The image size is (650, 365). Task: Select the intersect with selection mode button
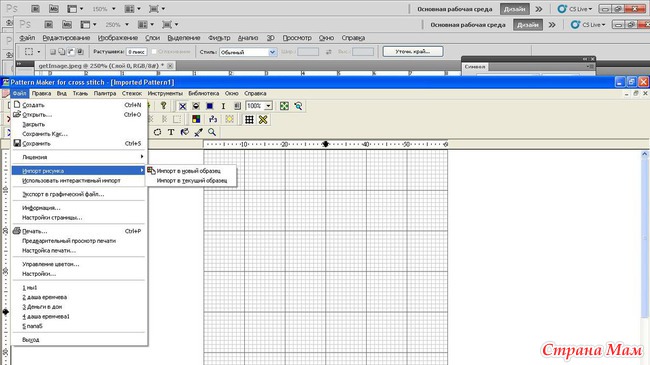click(80, 52)
